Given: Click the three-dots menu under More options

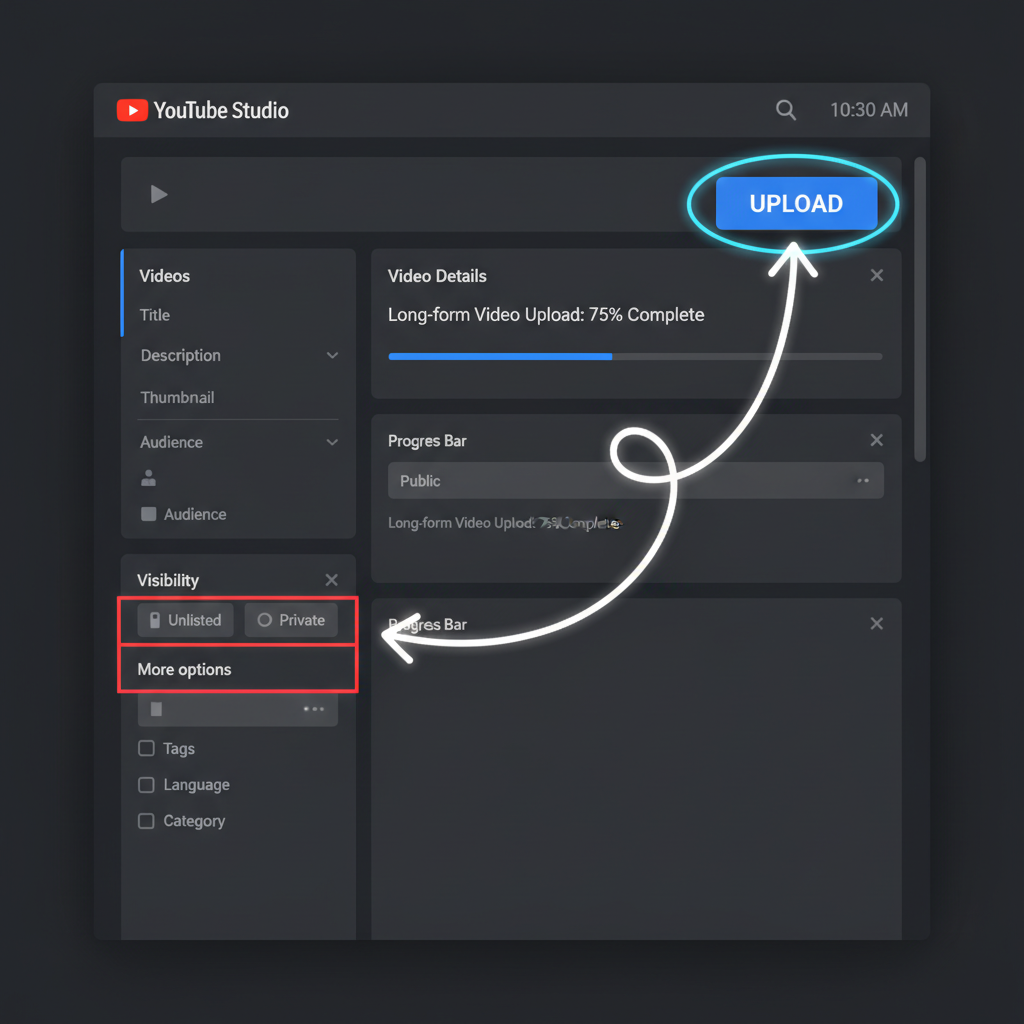Looking at the screenshot, I should click(313, 709).
